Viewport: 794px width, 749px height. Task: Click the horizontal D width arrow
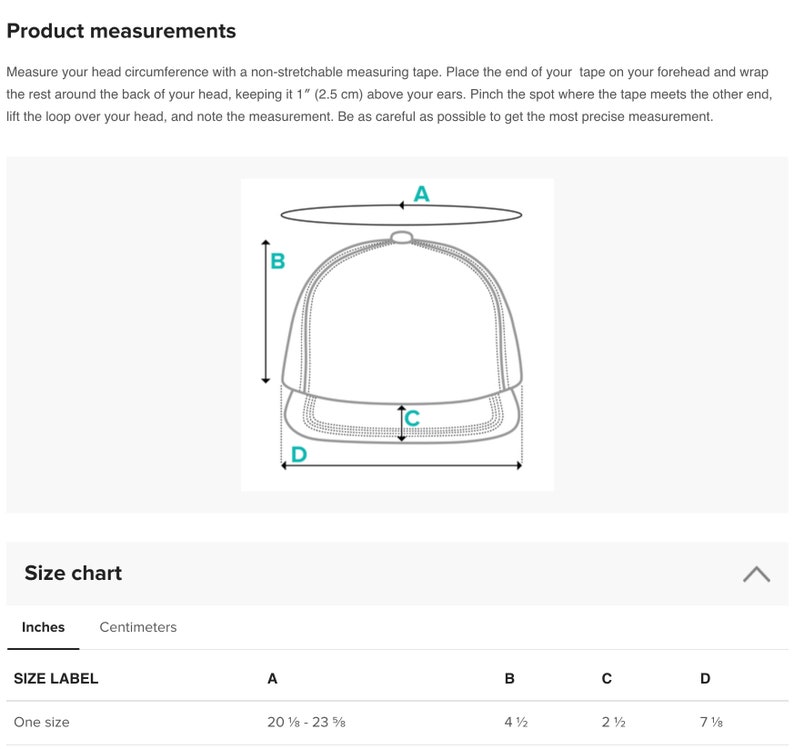coord(402,465)
